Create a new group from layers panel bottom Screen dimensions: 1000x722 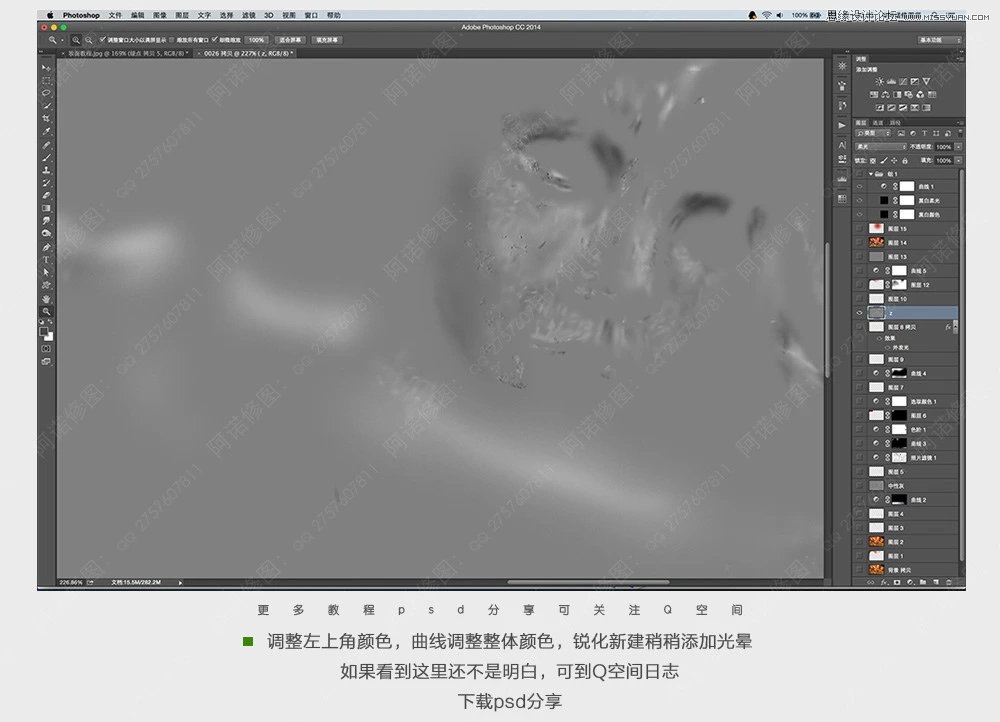[923, 582]
